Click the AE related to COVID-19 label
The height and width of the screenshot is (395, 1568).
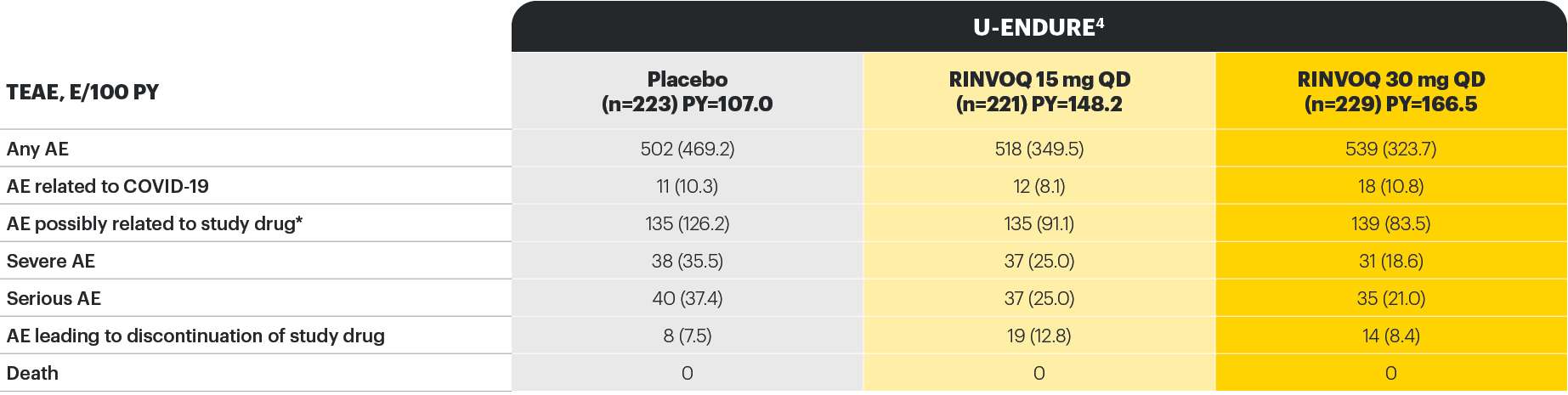point(108,186)
